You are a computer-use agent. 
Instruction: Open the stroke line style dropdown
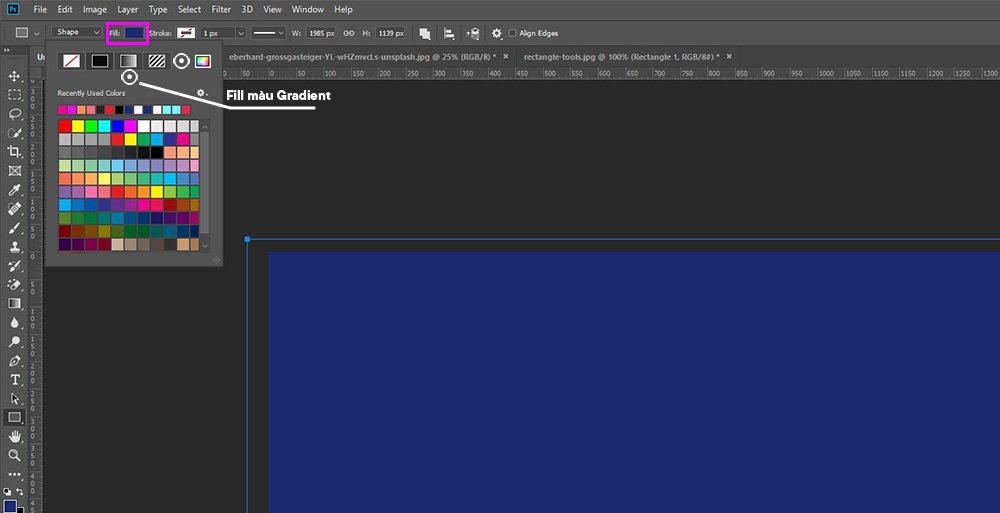click(267, 33)
